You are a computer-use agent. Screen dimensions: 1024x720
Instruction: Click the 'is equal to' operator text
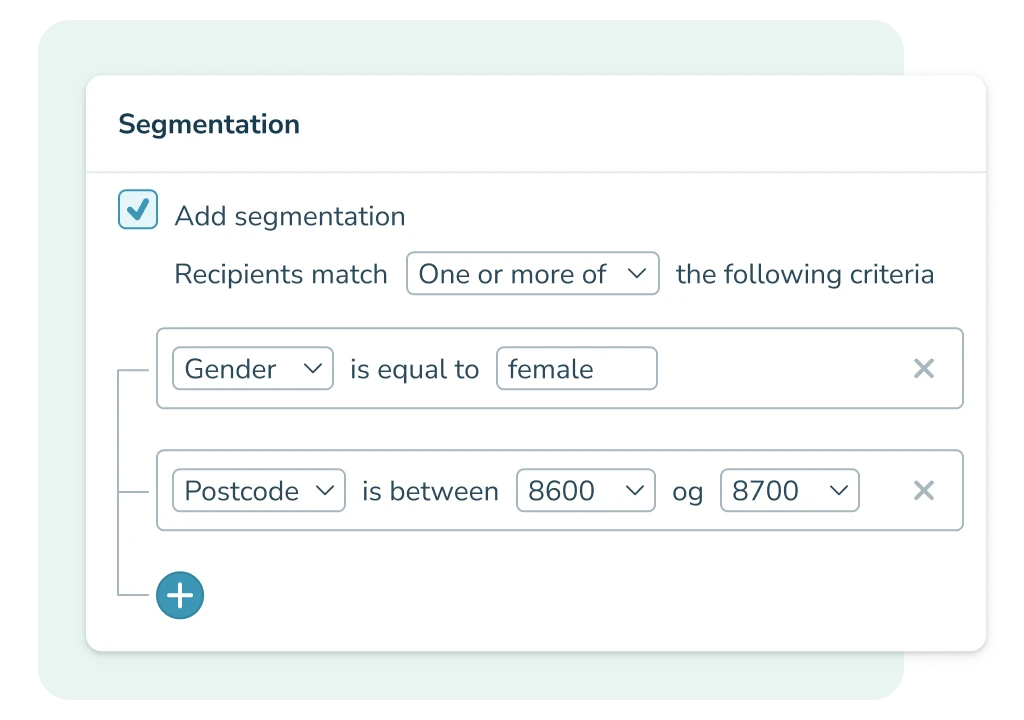[x=414, y=370]
